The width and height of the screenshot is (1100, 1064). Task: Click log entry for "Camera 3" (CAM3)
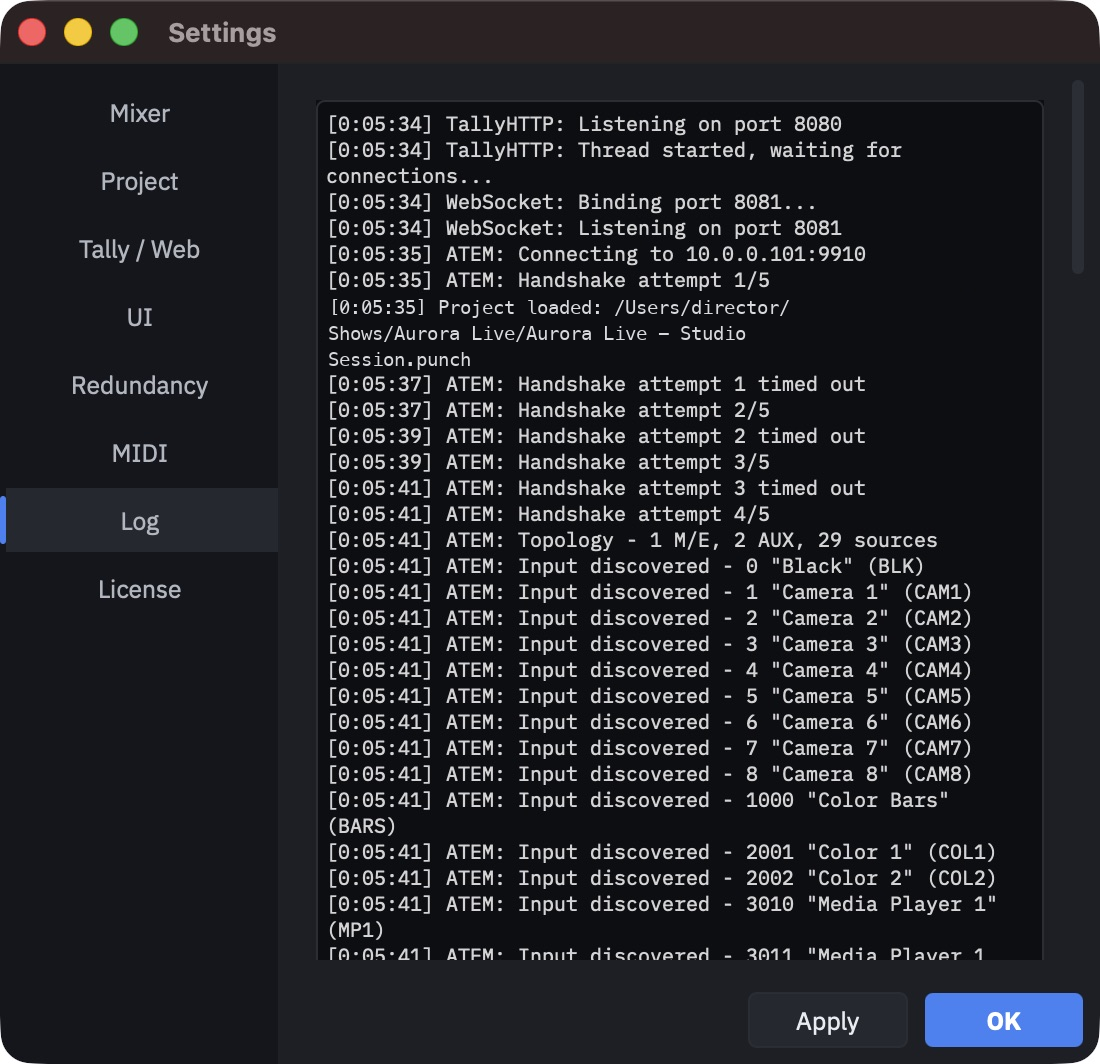pos(650,644)
